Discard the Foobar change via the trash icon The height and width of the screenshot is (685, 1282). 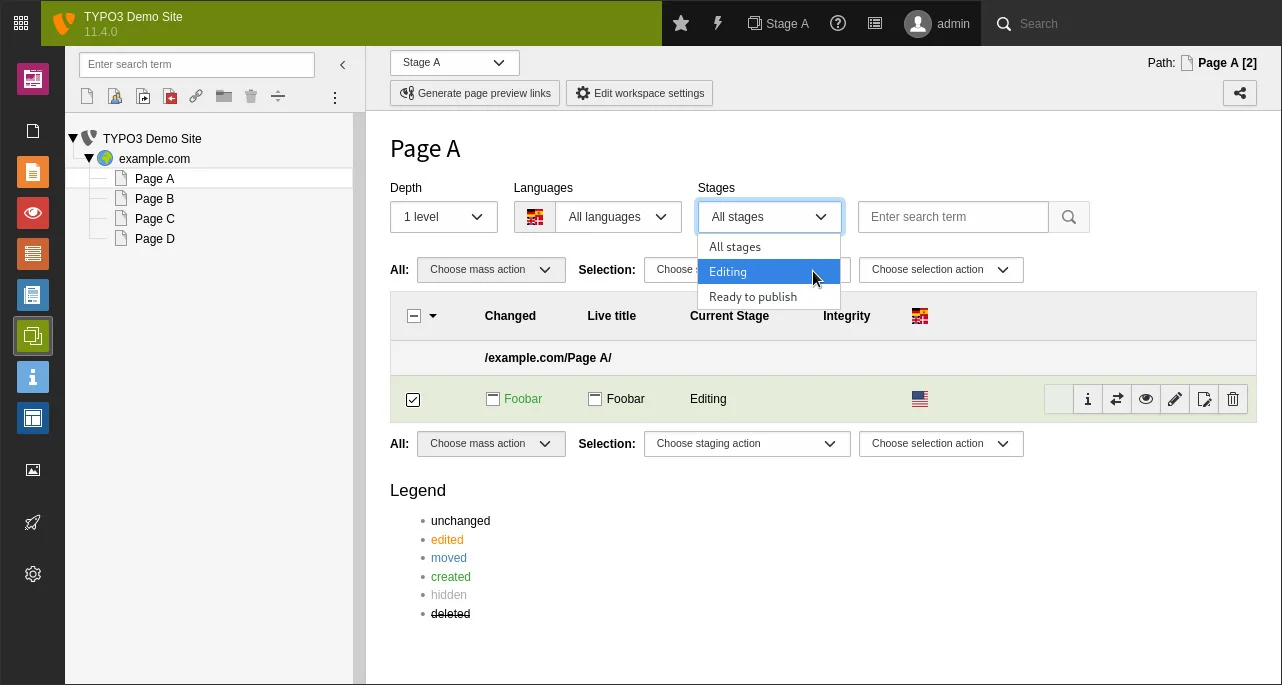pyautogui.click(x=1233, y=399)
